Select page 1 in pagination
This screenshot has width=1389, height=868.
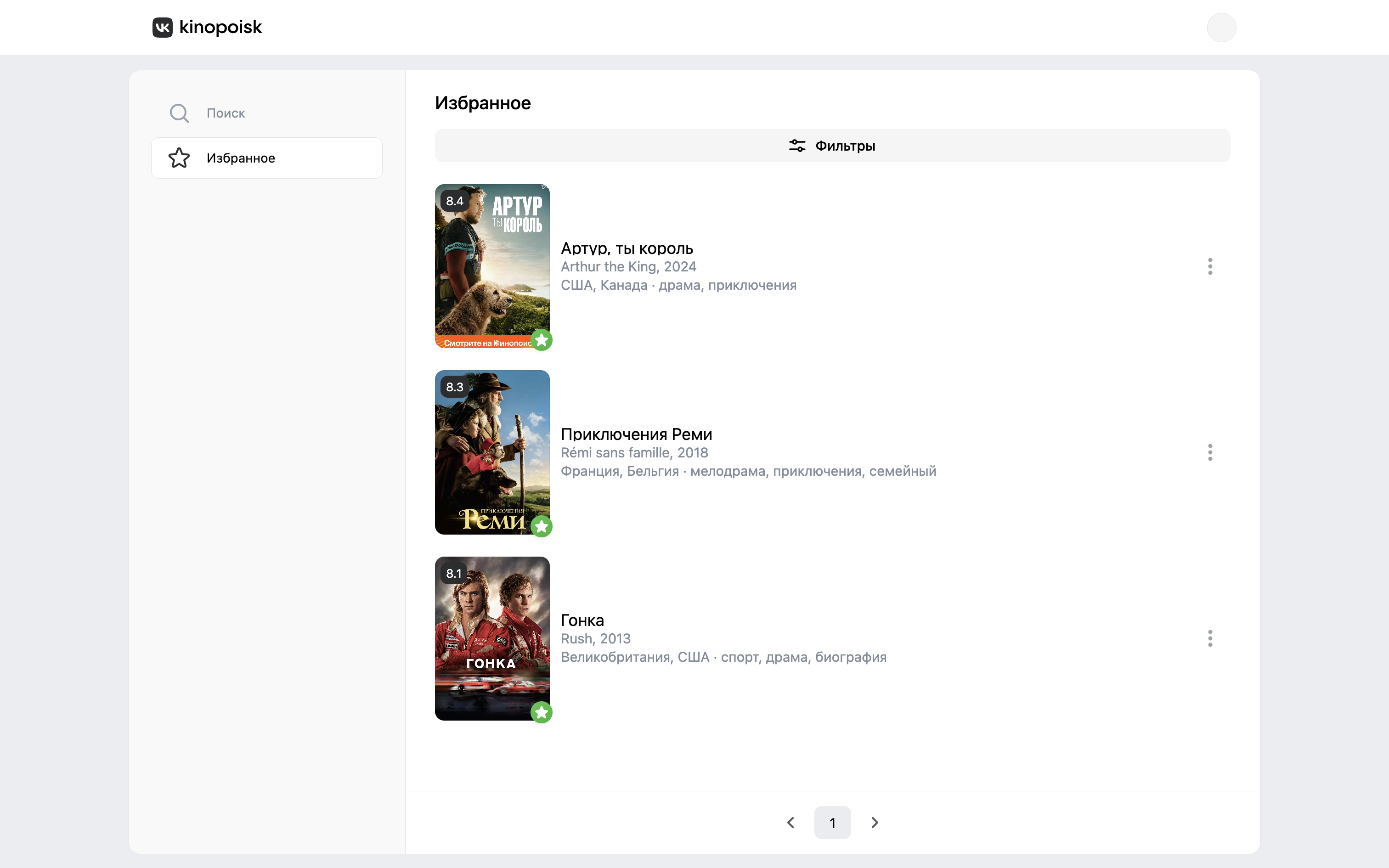(832, 823)
